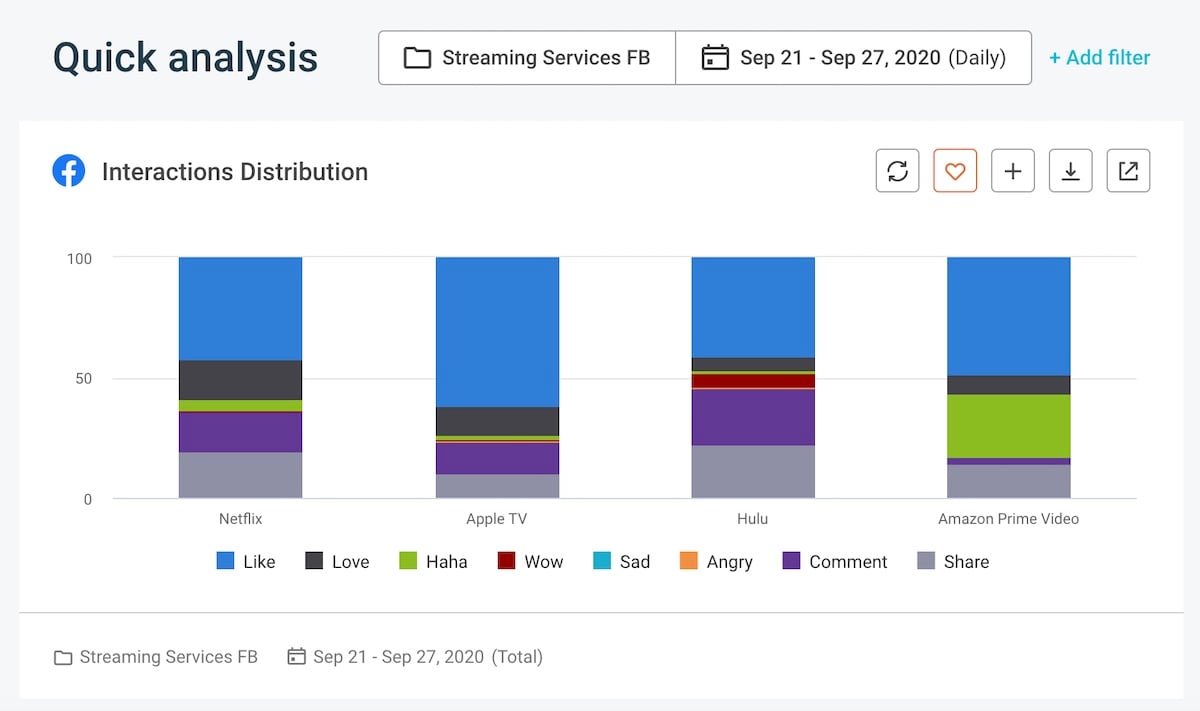Click the Netflix axis label

coord(241,519)
